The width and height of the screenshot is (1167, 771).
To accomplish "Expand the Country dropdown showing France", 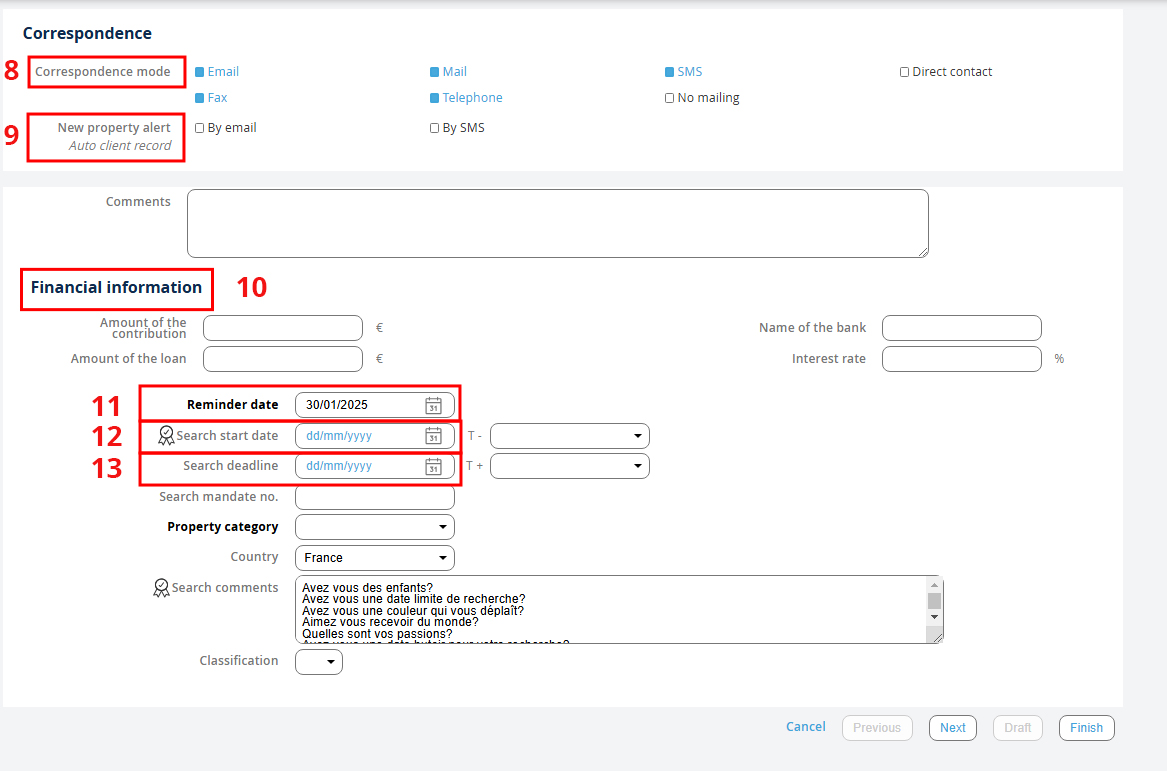I will point(375,558).
